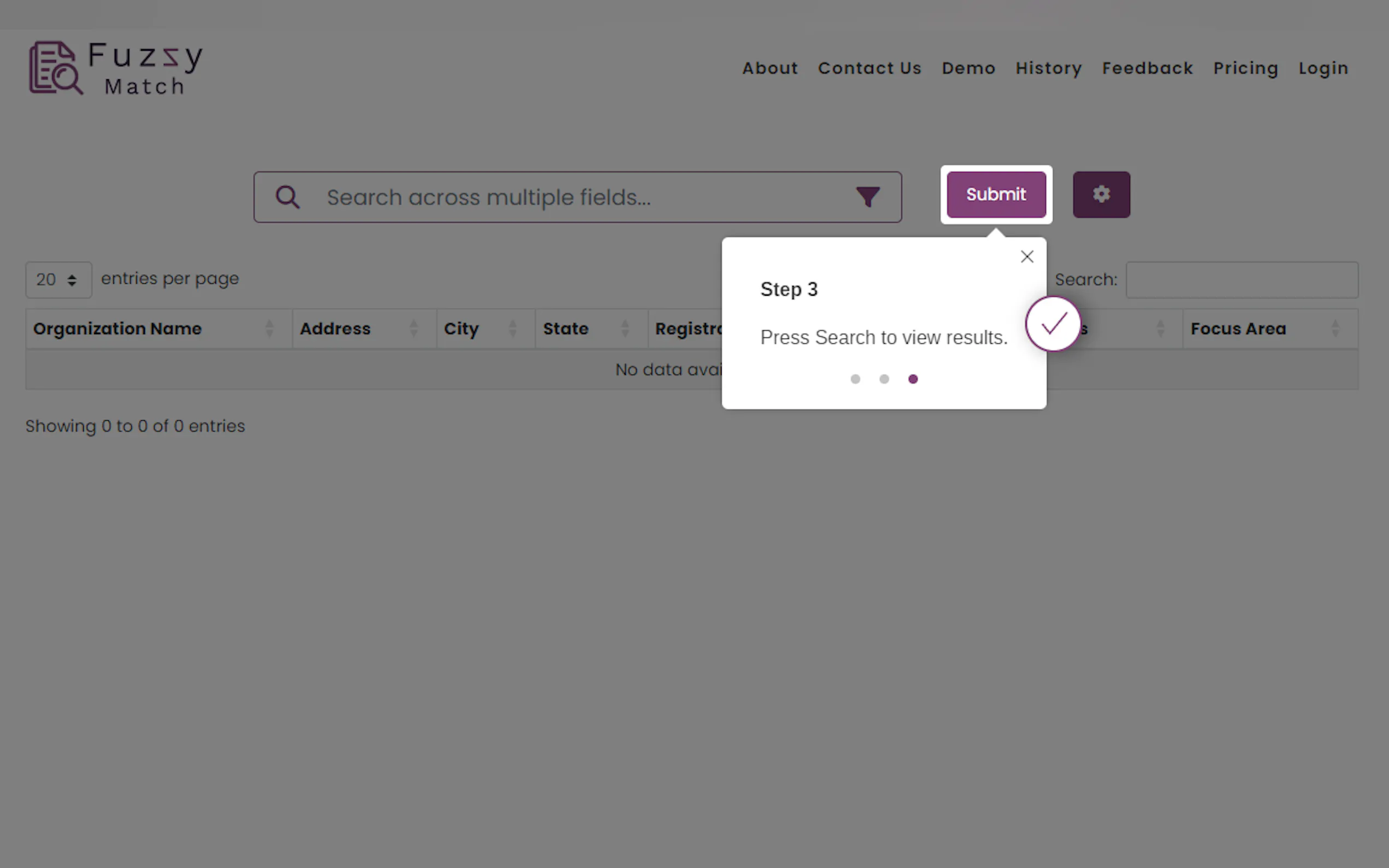
Task: Open the Login link
Action: 1323,68
